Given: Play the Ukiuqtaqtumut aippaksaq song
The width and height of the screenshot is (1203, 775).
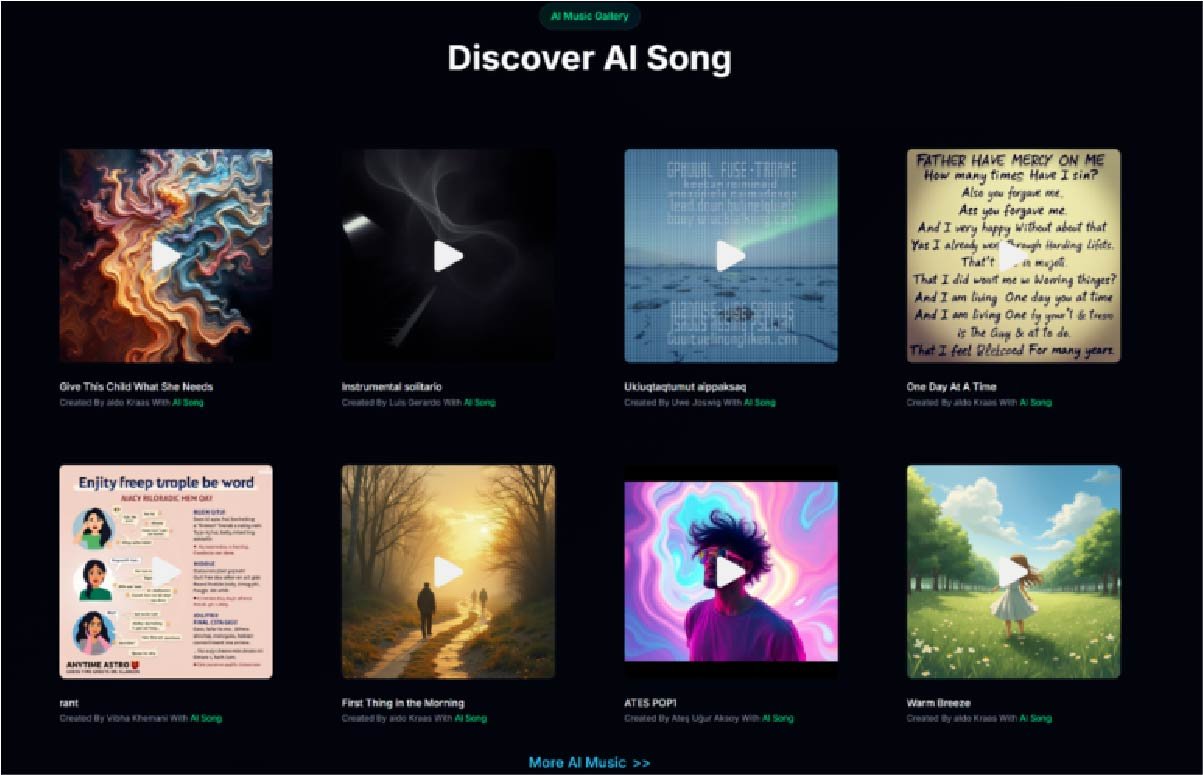Looking at the screenshot, I should click(731, 256).
